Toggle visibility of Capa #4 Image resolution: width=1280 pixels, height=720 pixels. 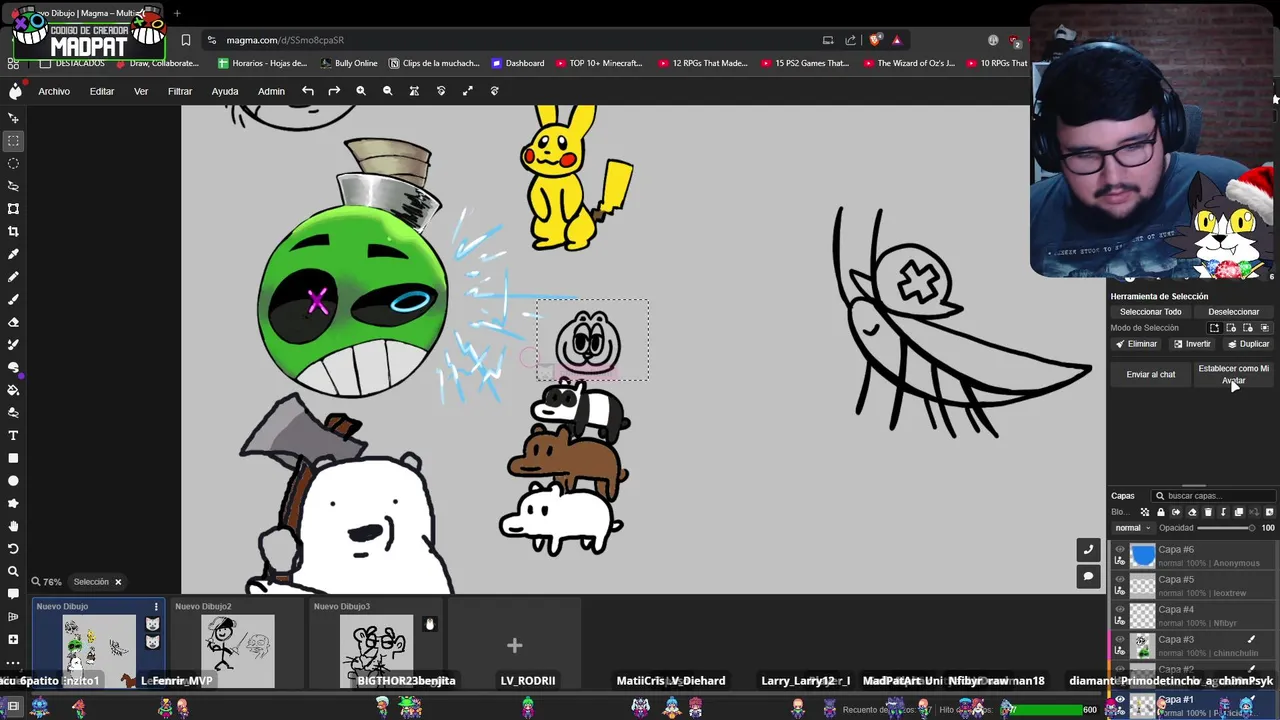point(1120,610)
